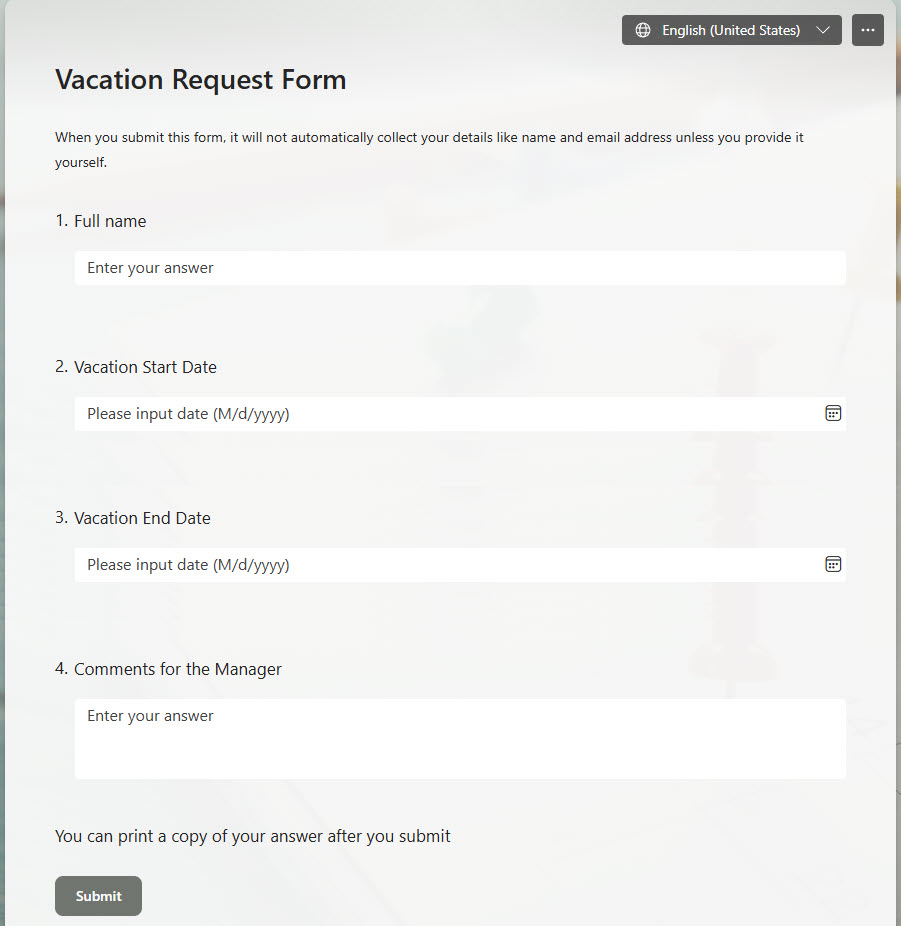Click the globe icon next to the language selector
Image resolution: width=901 pixels, height=926 pixels.
641,30
